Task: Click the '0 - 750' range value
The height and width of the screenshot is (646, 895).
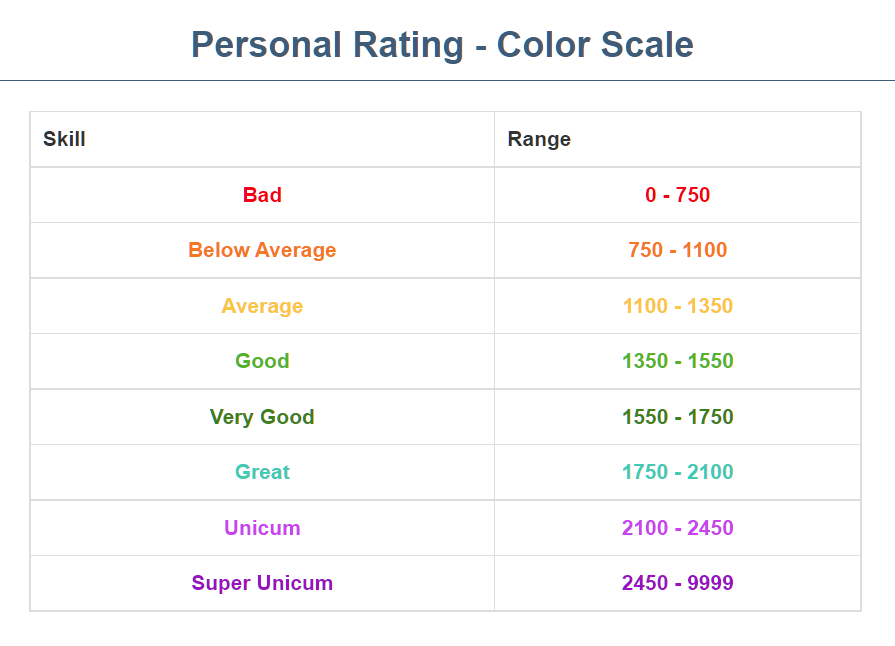Action: [x=677, y=195]
